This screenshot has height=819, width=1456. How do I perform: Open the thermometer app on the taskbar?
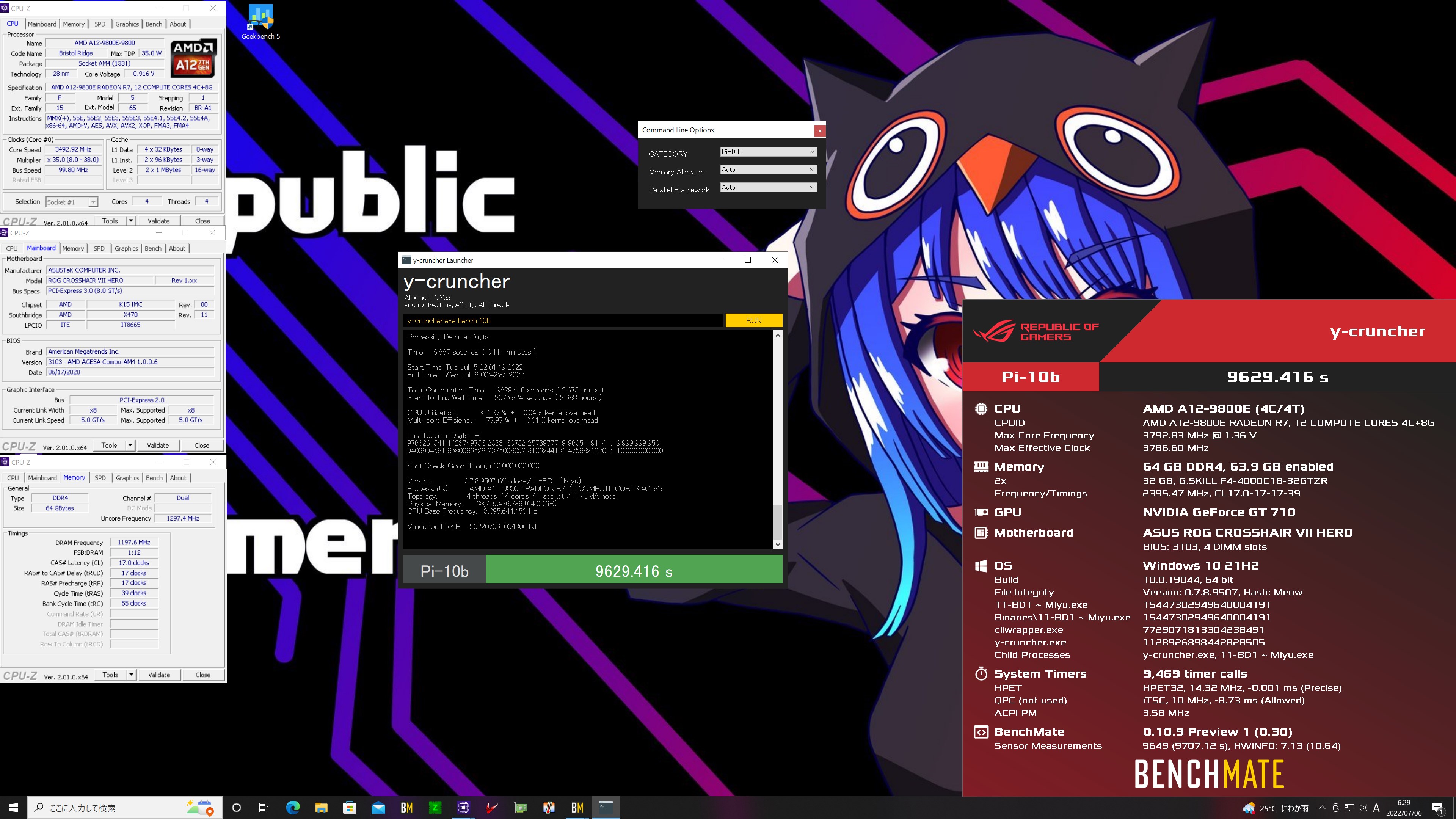pyautogui.click(x=549, y=808)
